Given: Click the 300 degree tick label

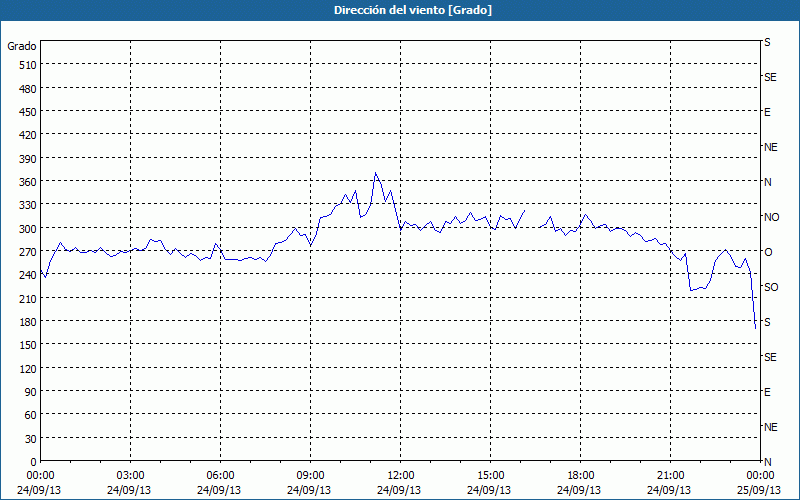Looking at the screenshot, I should 29,229.
